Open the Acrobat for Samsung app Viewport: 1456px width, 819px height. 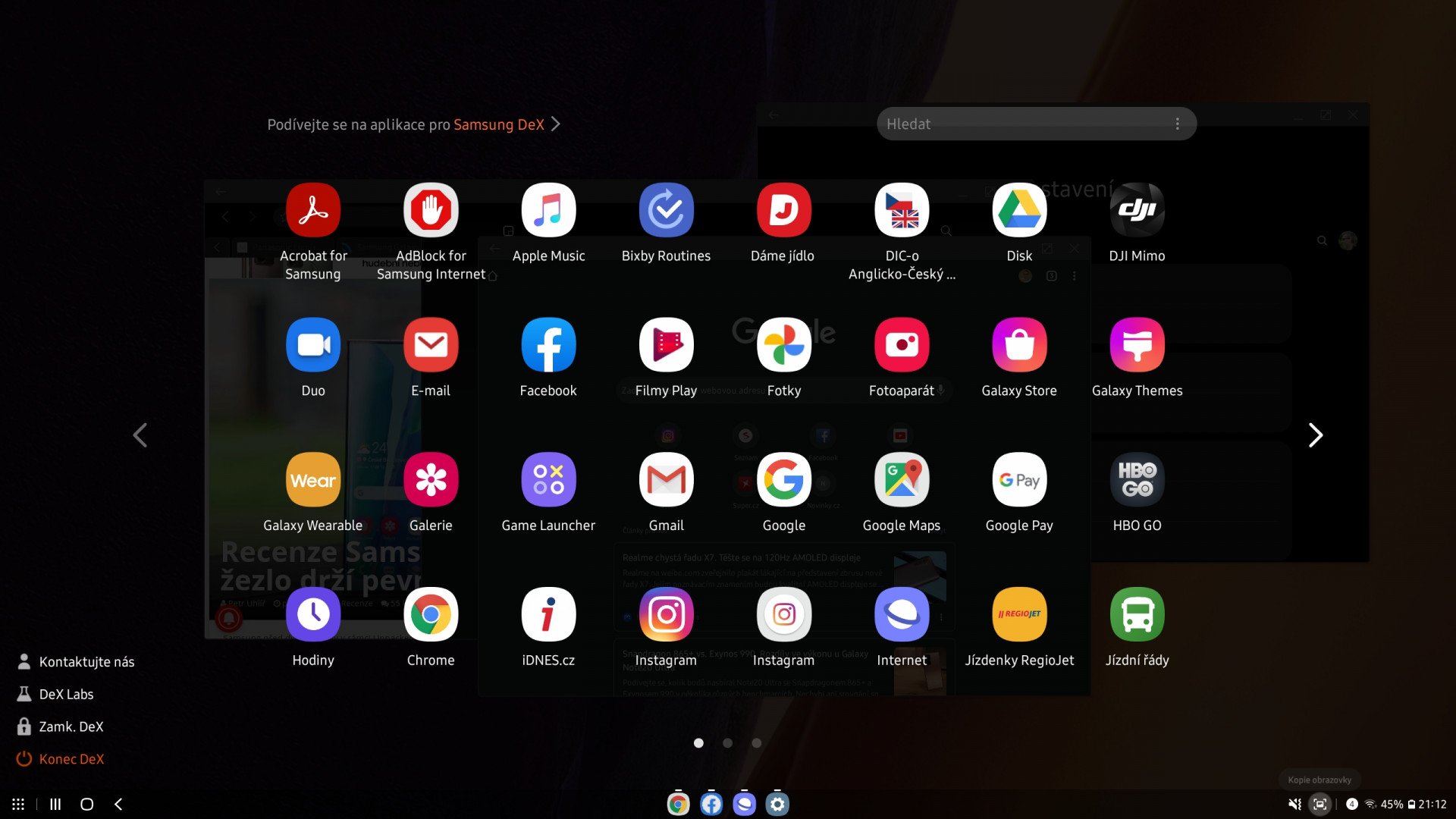click(312, 211)
